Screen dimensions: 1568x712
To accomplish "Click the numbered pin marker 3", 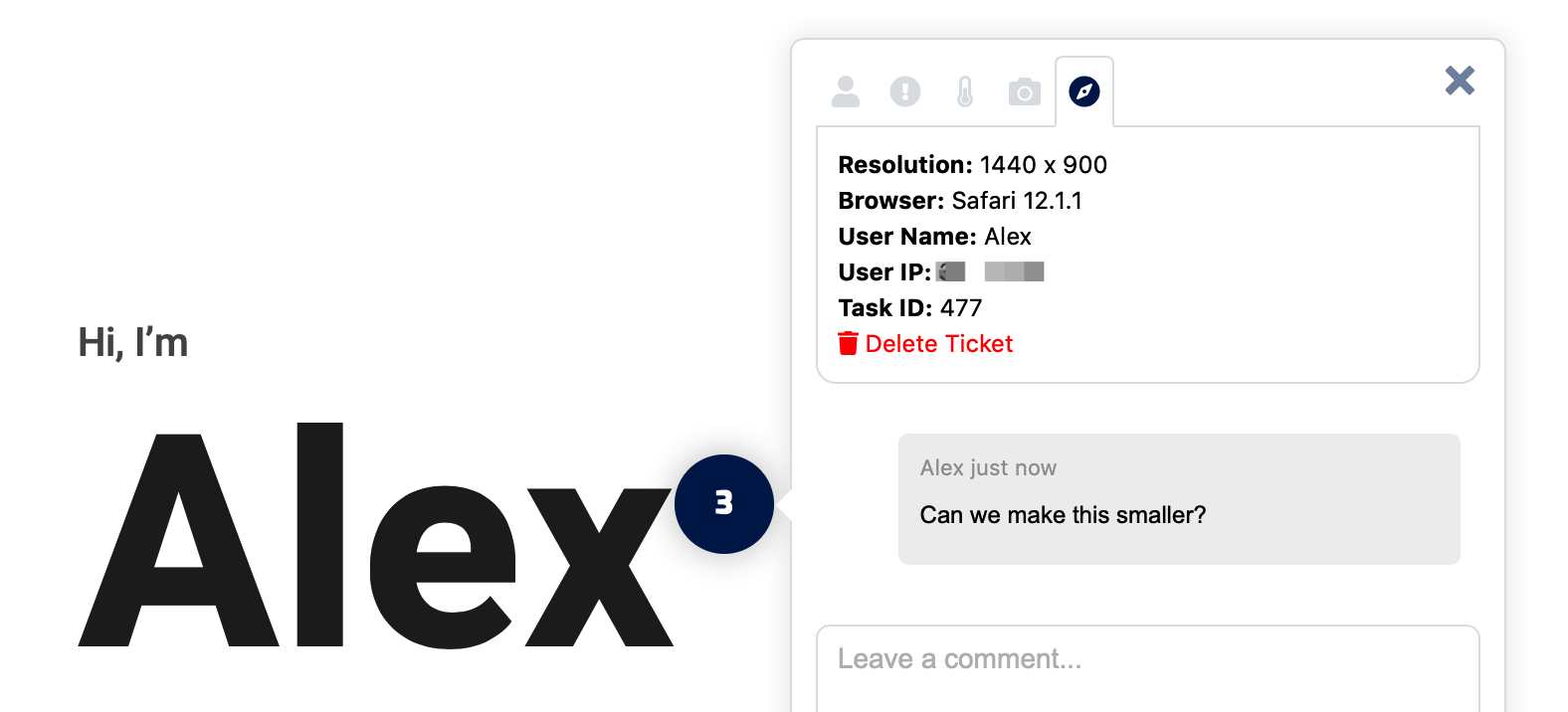I will 724,503.
